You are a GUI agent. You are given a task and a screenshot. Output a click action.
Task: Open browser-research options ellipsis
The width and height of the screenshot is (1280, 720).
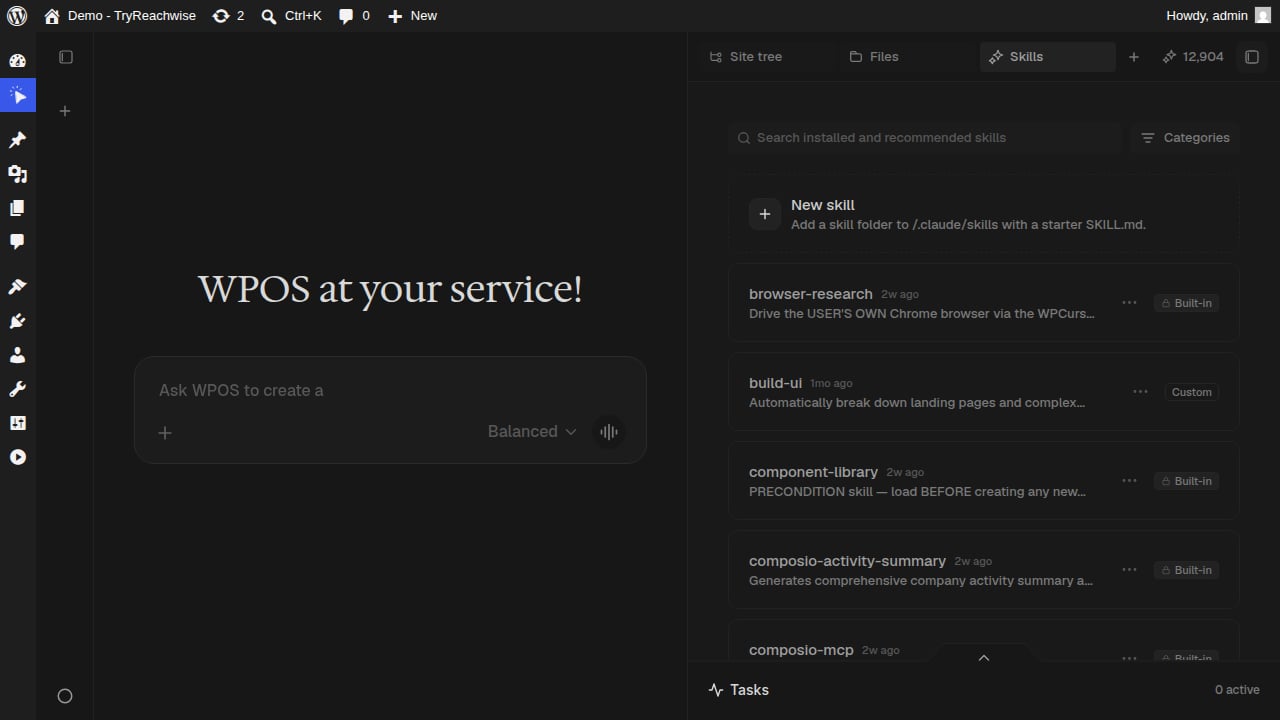point(1129,303)
